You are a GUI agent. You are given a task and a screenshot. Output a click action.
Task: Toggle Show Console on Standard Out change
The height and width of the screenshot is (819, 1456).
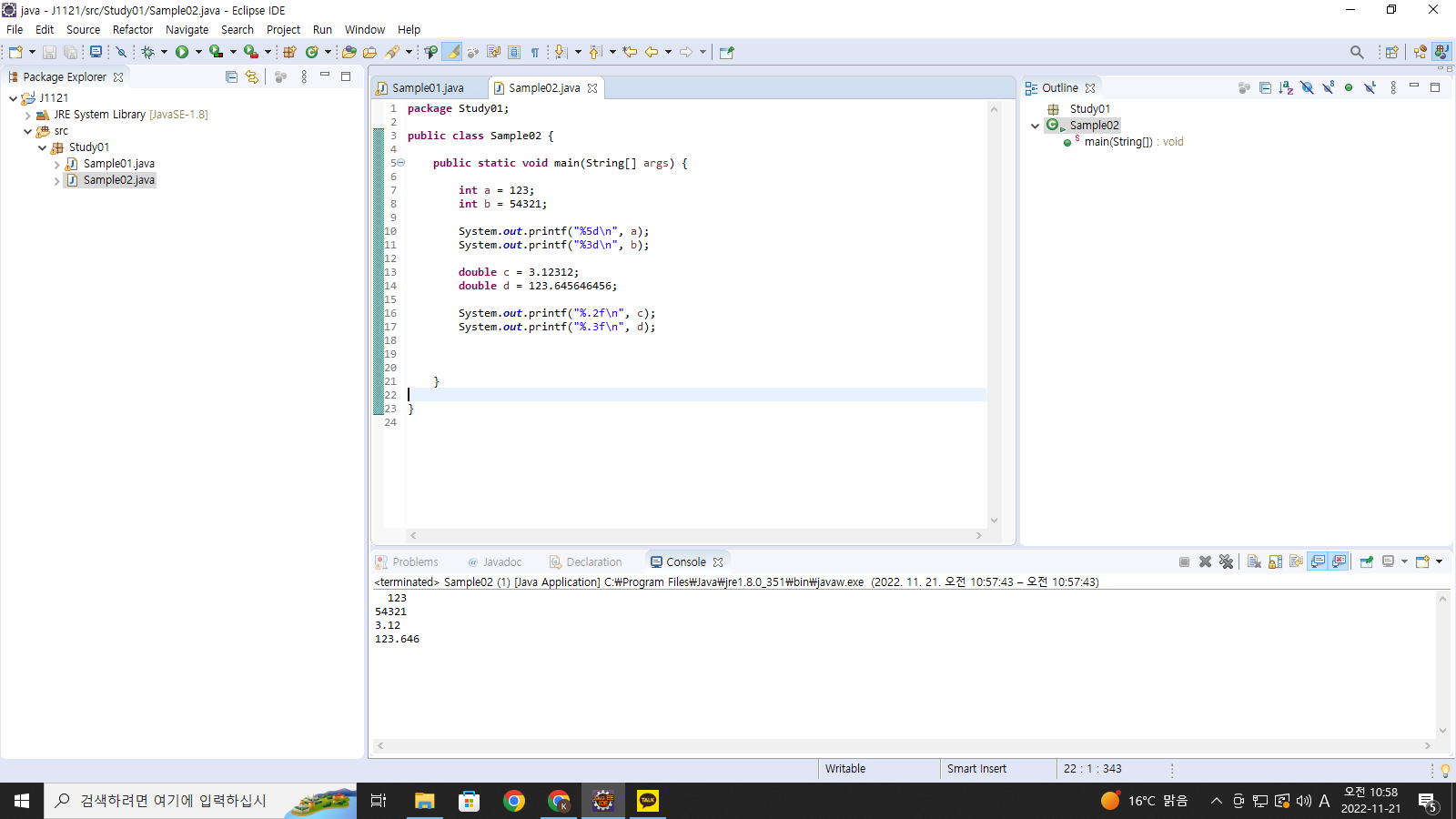tap(1318, 561)
